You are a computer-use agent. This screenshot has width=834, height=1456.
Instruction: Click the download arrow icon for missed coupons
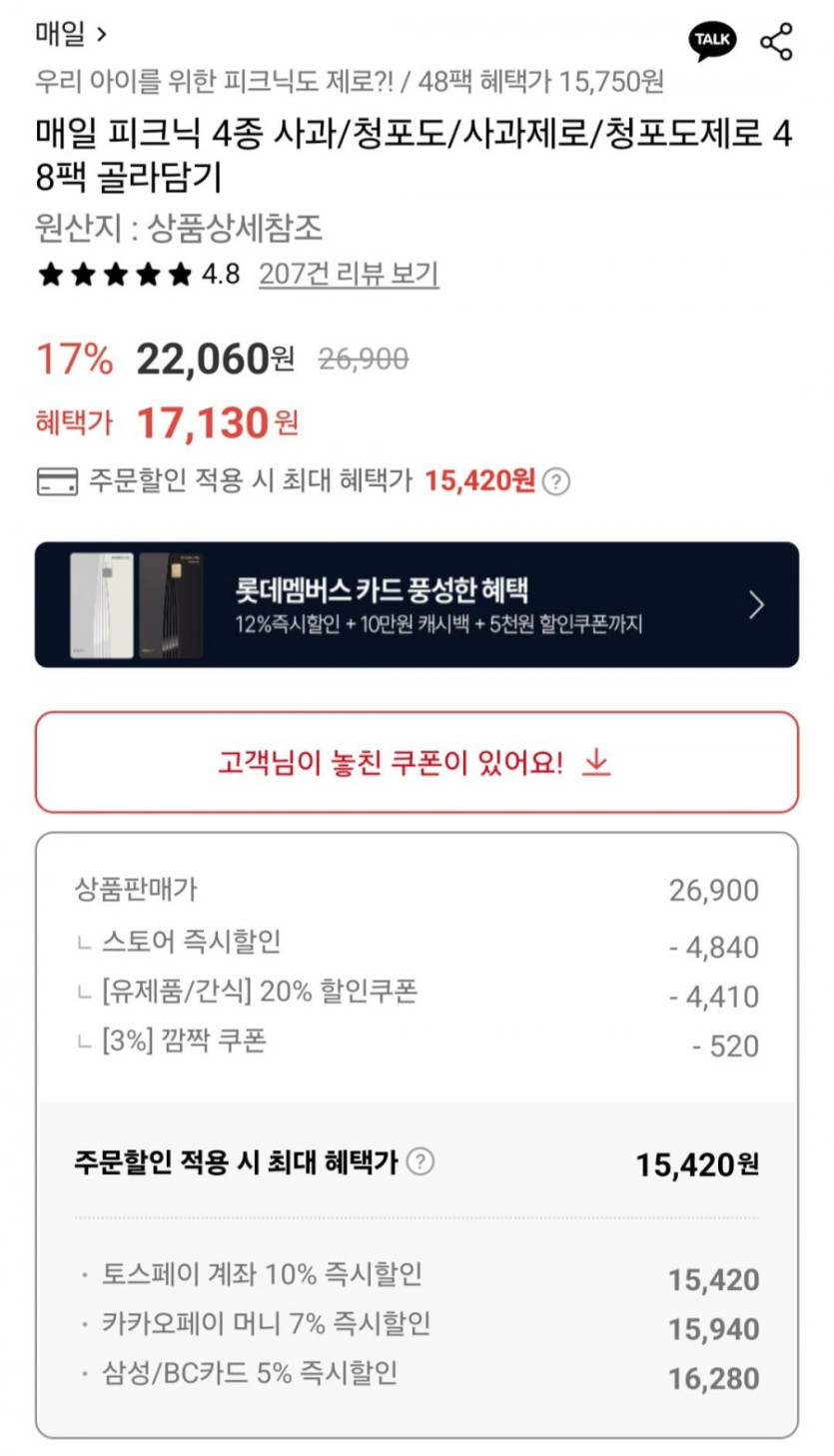point(596,763)
